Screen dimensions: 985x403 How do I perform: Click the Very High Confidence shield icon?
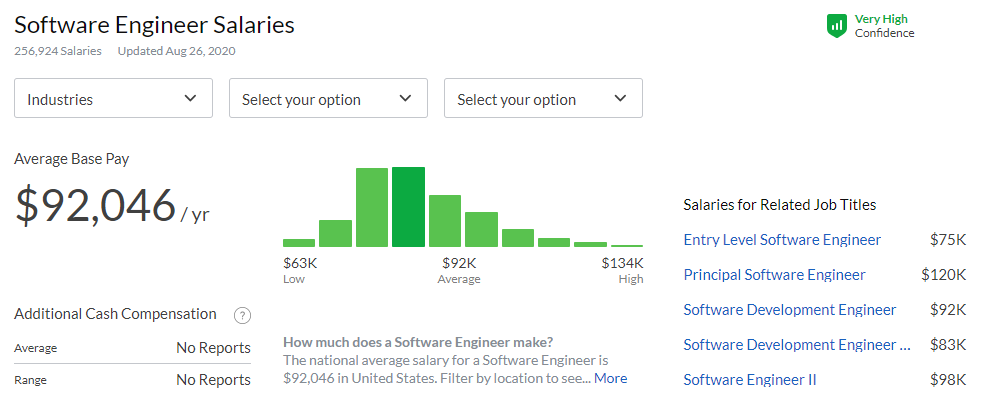(837, 26)
